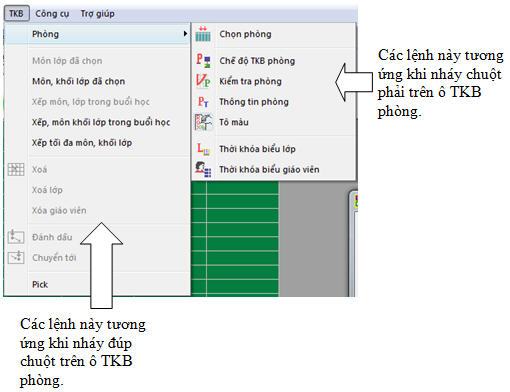Click the Thời khóa biểu giáo viên icon
This screenshot has height=392, width=510.
click(203, 169)
